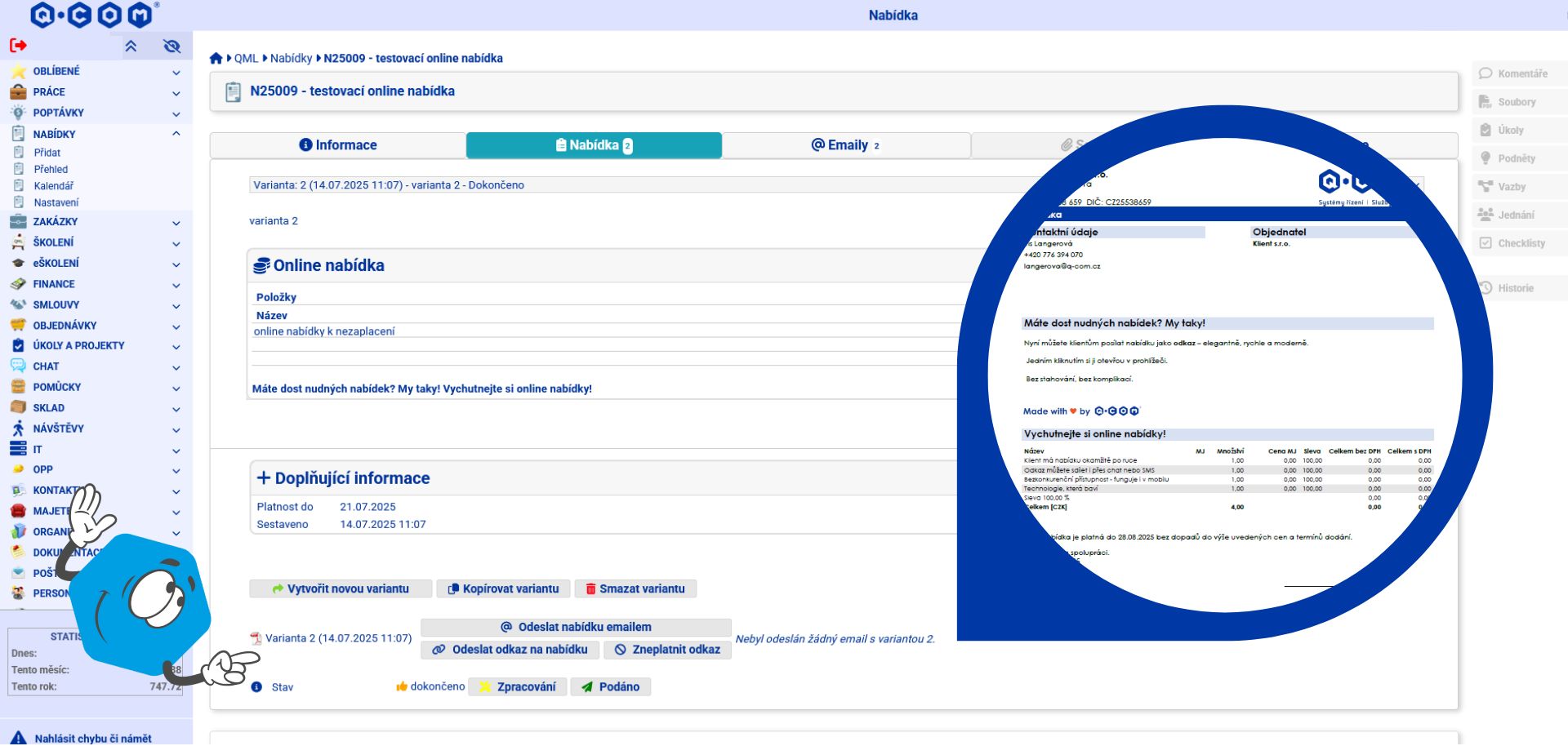The image size is (1568, 746).
Task: Switch to the Emaily tab
Action: pyautogui.click(x=846, y=145)
